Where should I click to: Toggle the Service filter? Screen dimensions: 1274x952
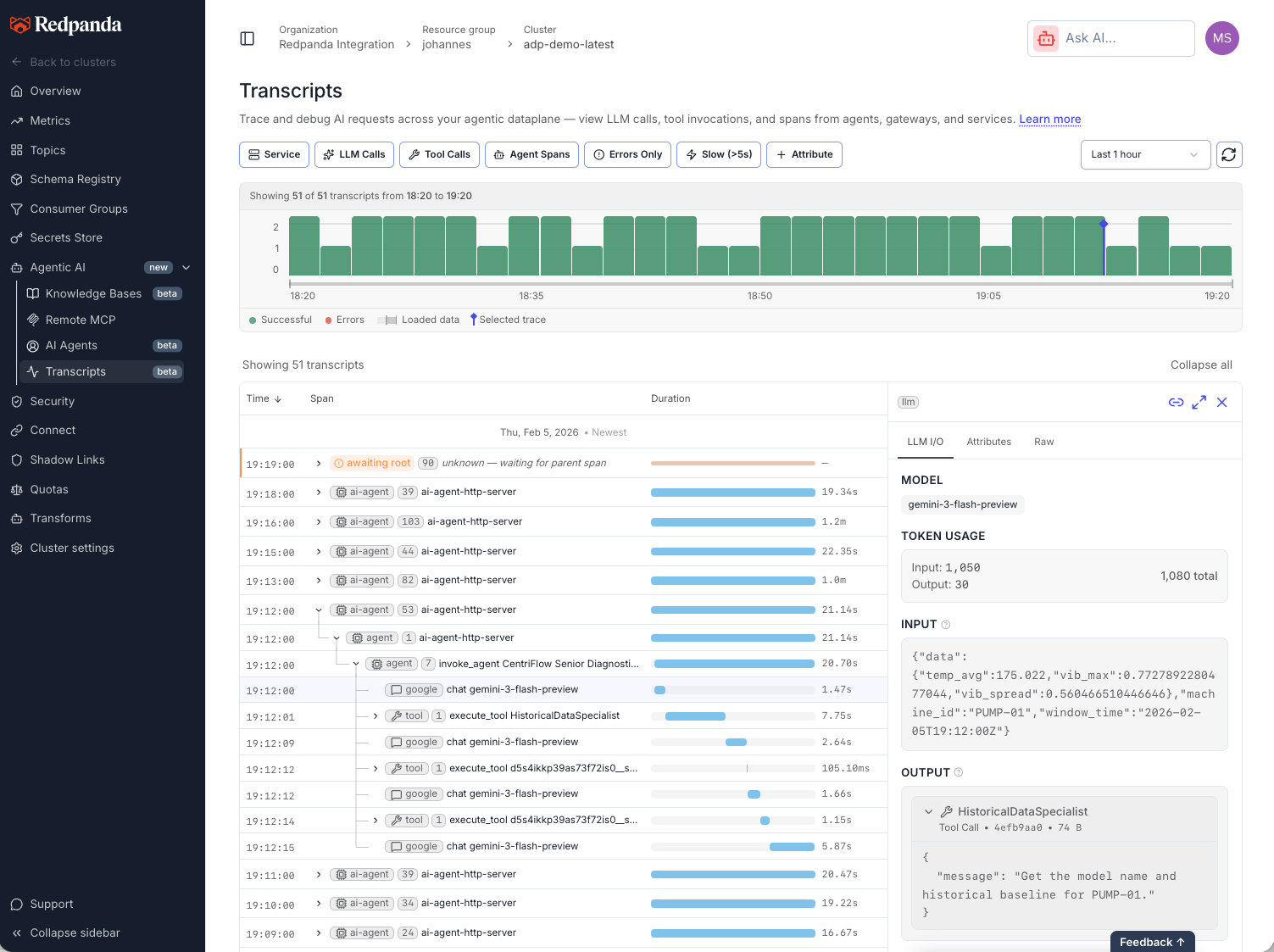coord(274,154)
